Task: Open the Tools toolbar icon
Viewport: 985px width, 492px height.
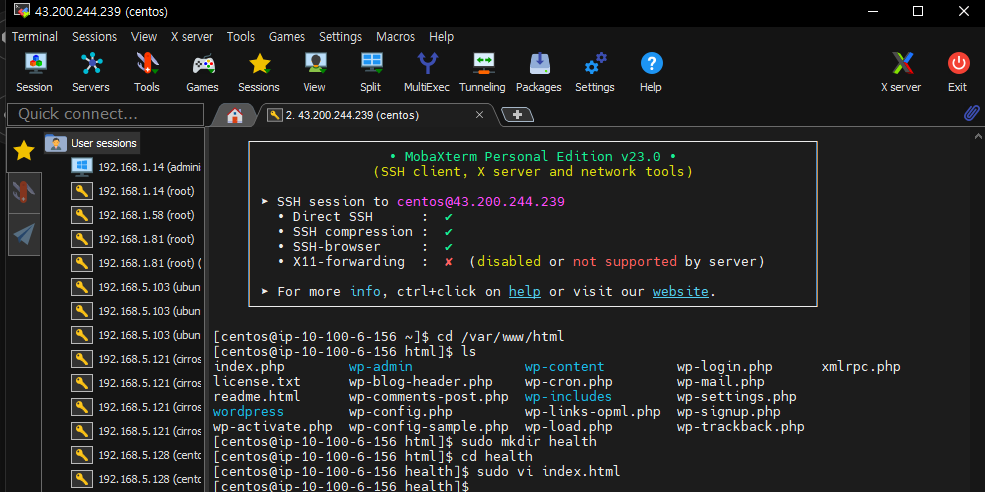Action: [x=146, y=72]
